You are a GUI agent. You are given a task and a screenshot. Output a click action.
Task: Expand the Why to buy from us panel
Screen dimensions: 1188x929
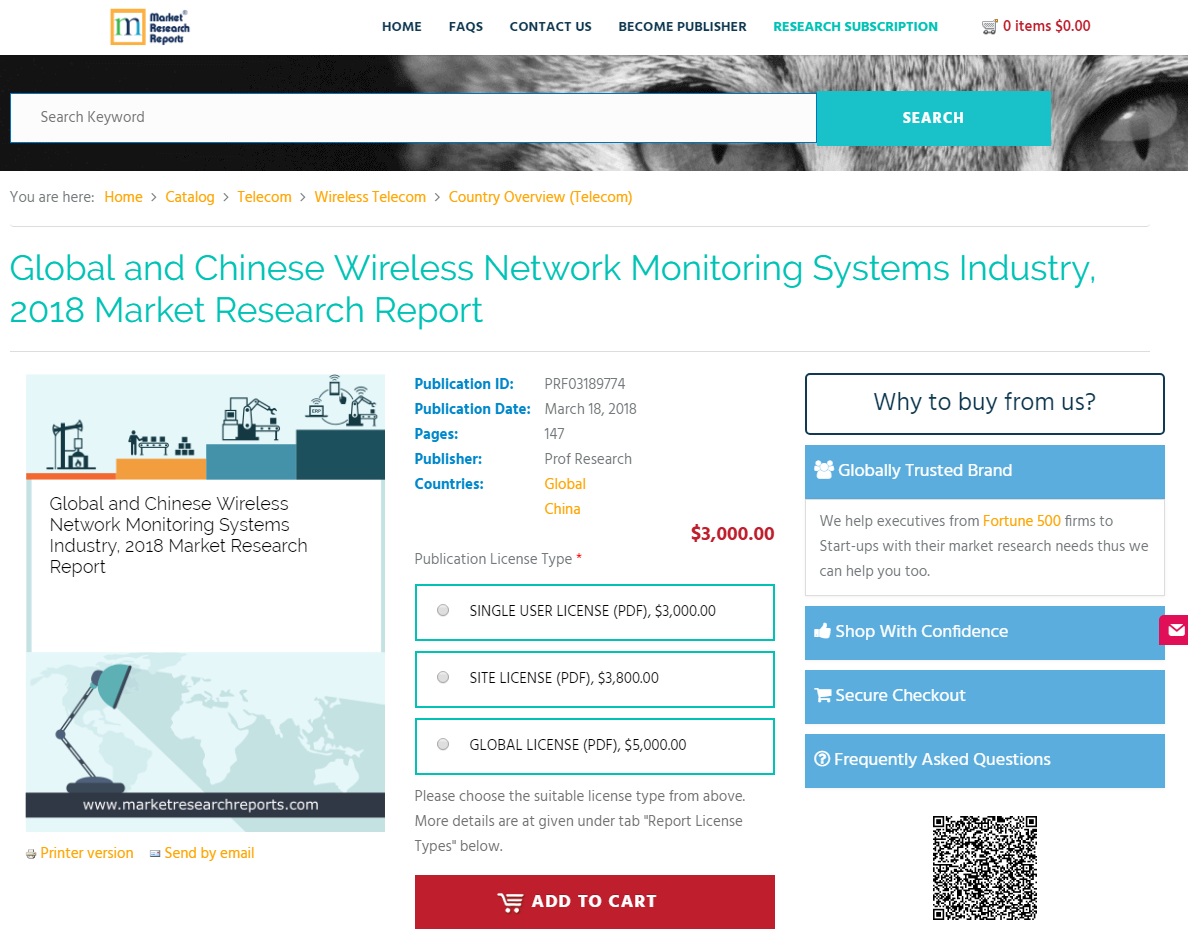[984, 403]
